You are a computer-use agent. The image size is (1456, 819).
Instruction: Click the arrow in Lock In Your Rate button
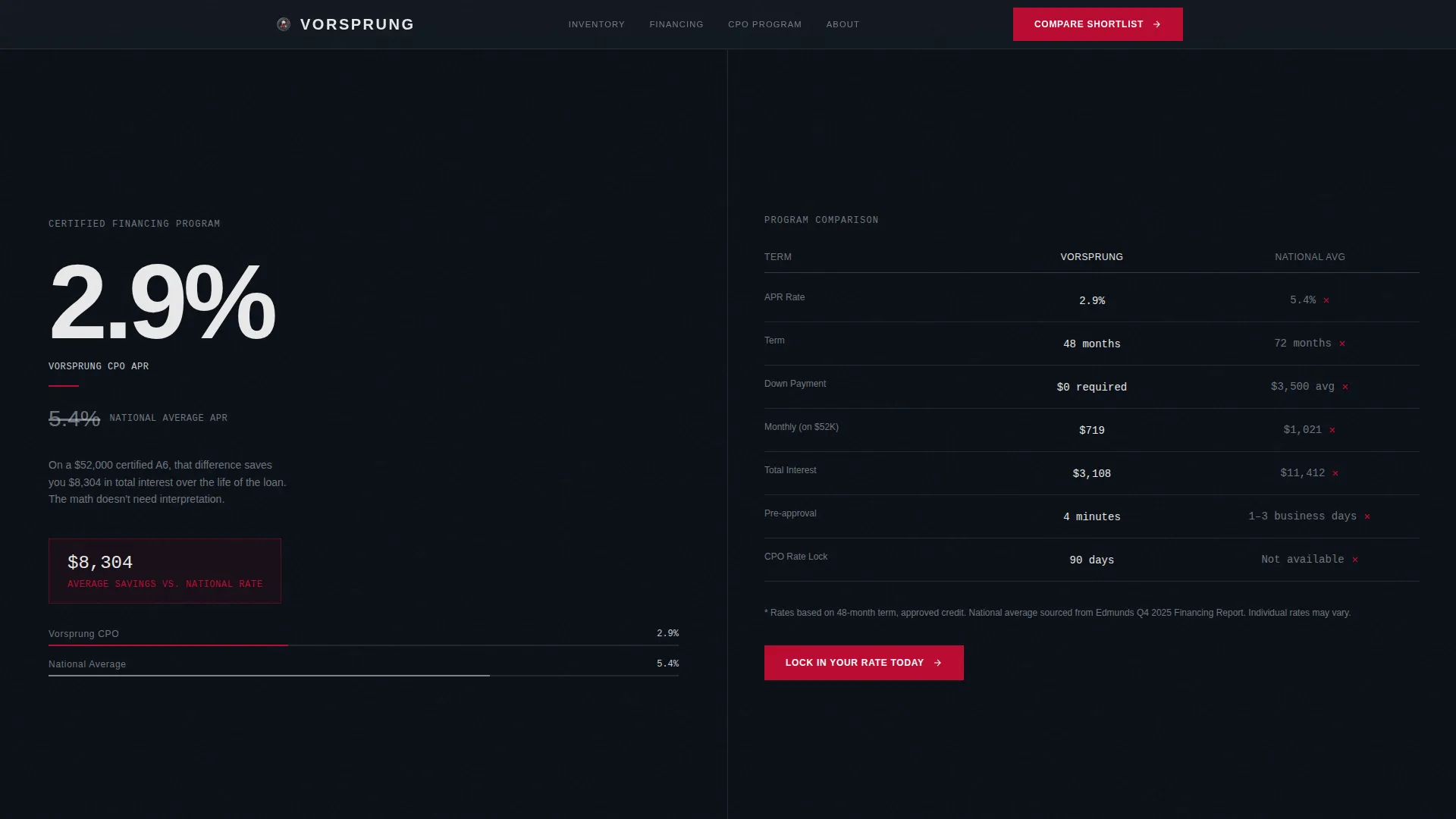click(x=937, y=663)
